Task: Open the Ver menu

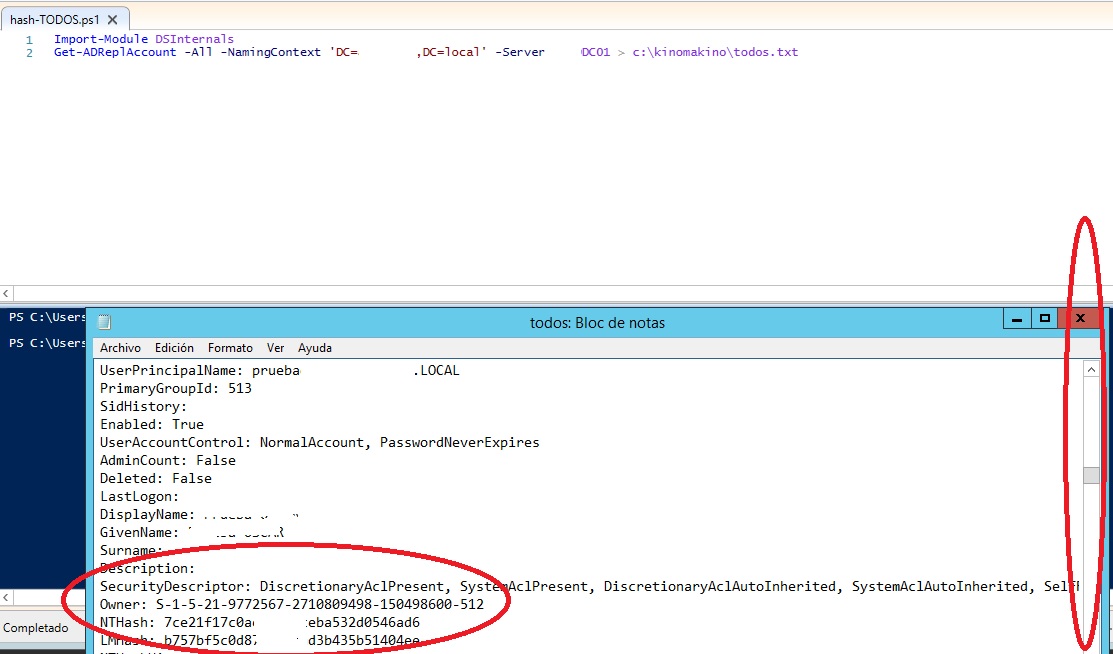Action: click(x=275, y=348)
